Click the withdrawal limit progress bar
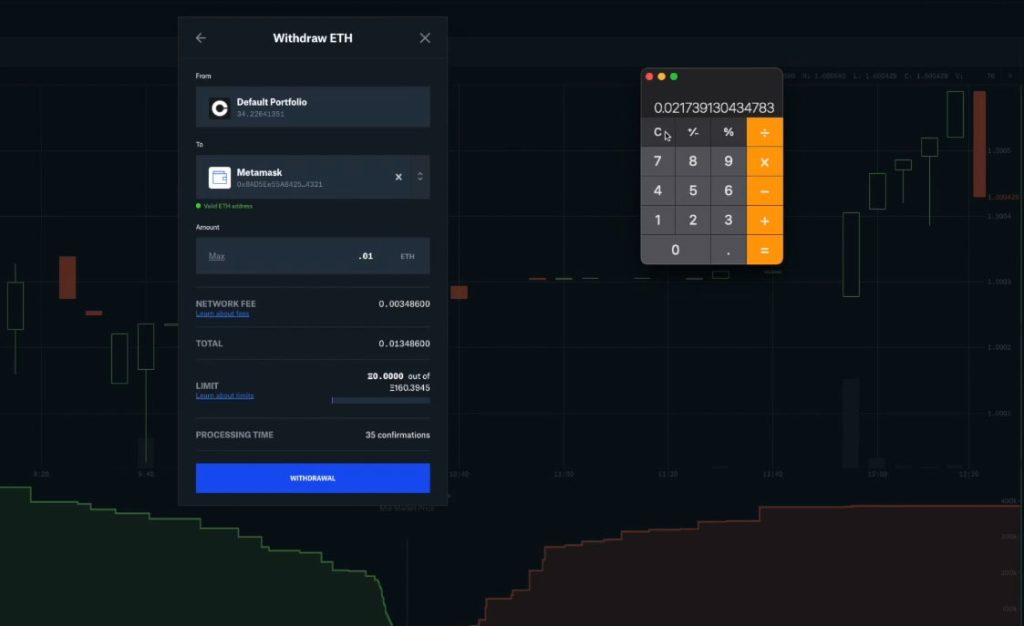Screen dimensions: 1024x626 [381, 400]
